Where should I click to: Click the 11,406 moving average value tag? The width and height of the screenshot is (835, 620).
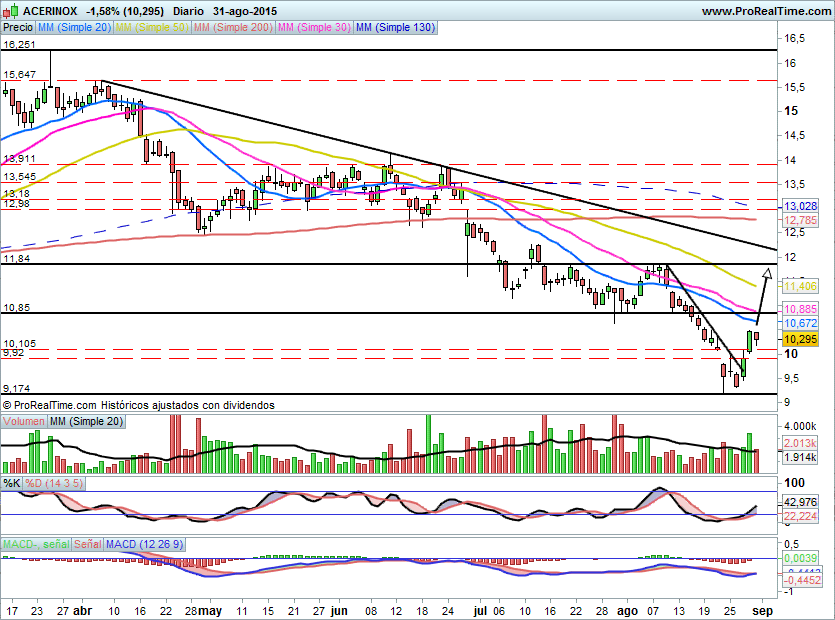[x=800, y=287]
